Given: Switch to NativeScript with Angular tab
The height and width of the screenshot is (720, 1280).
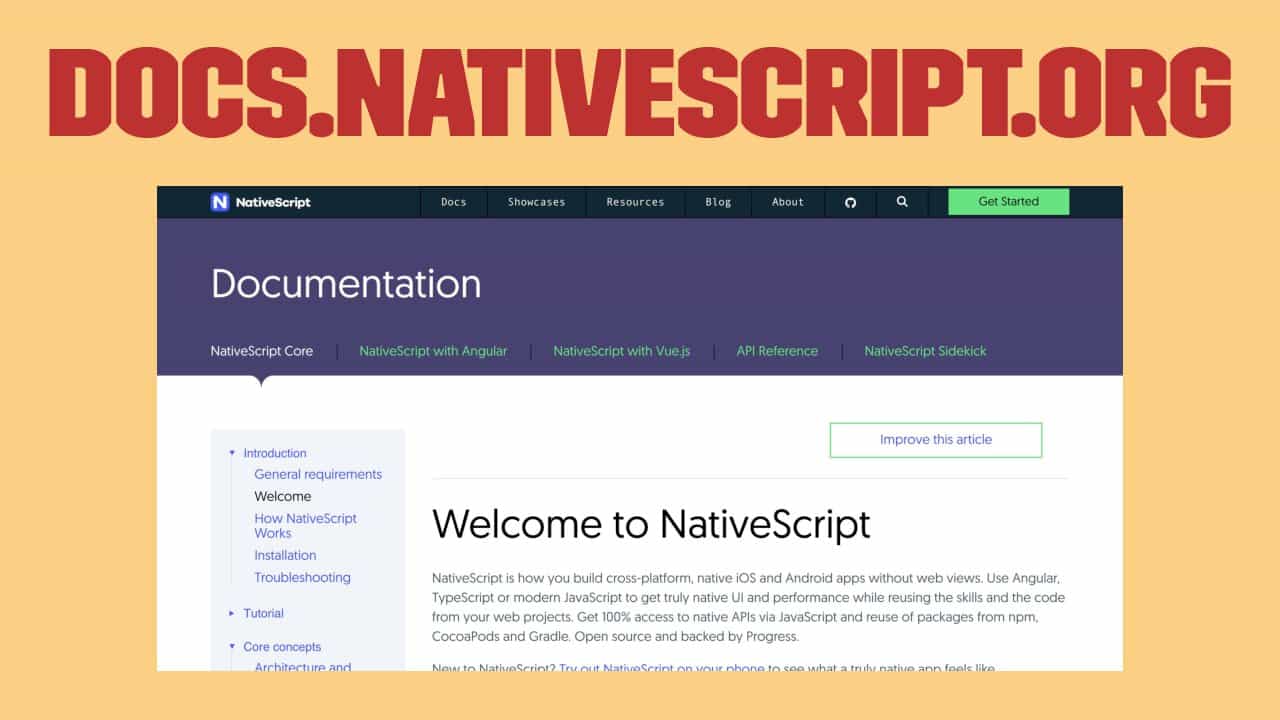Looking at the screenshot, I should pos(433,351).
